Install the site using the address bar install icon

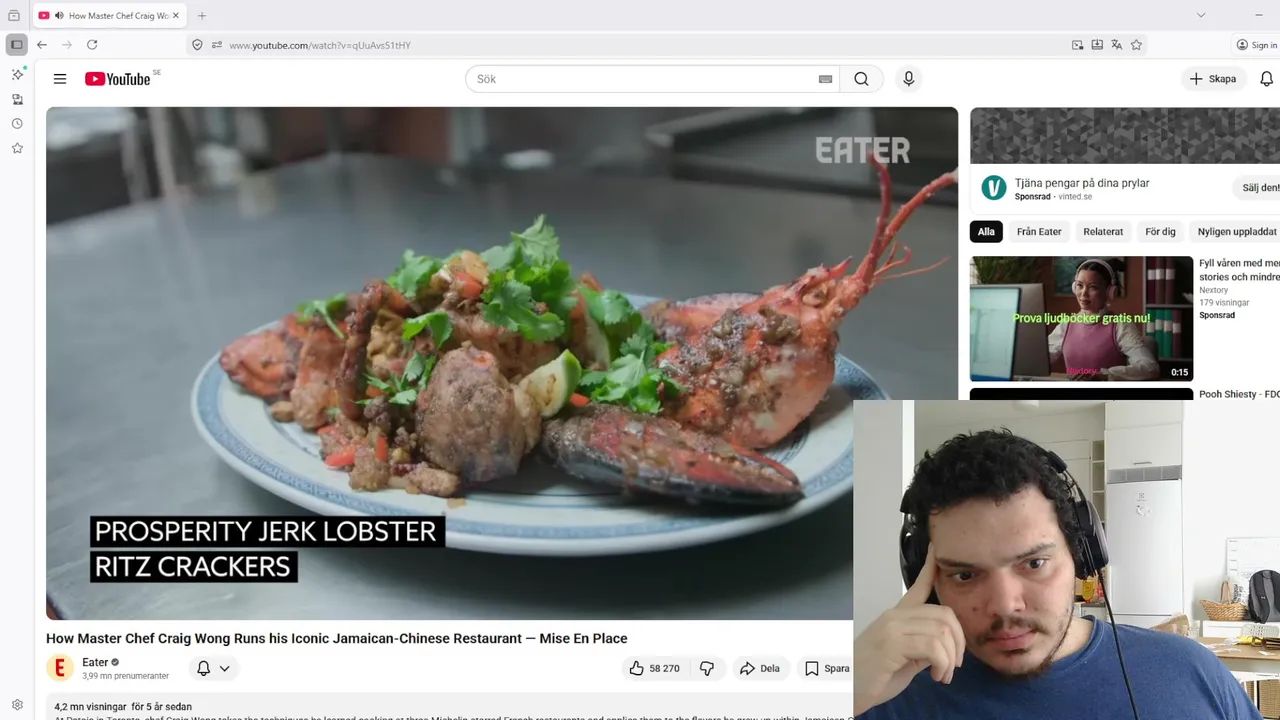[1097, 45]
